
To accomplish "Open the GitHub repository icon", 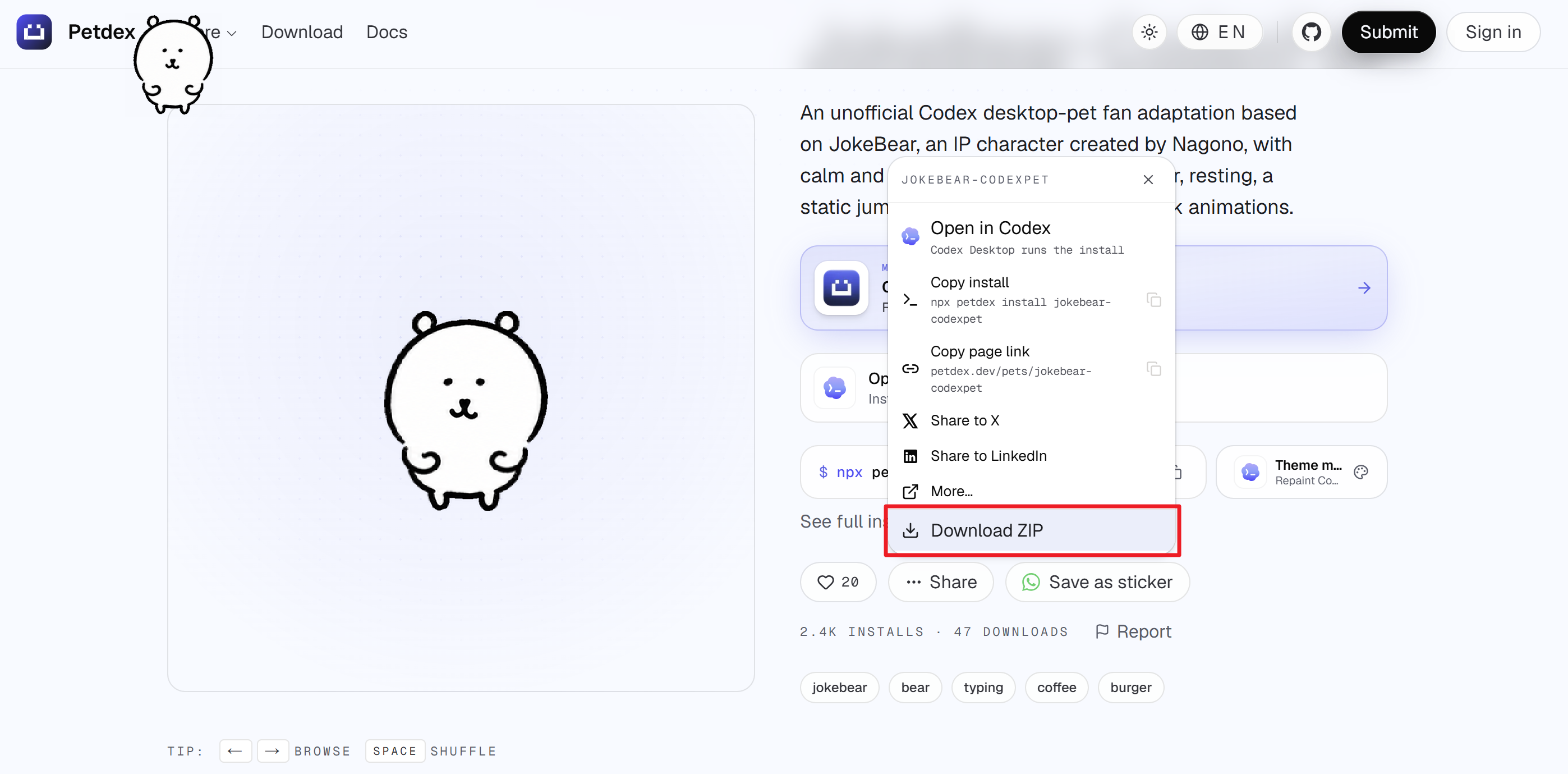I will pyautogui.click(x=1311, y=31).
